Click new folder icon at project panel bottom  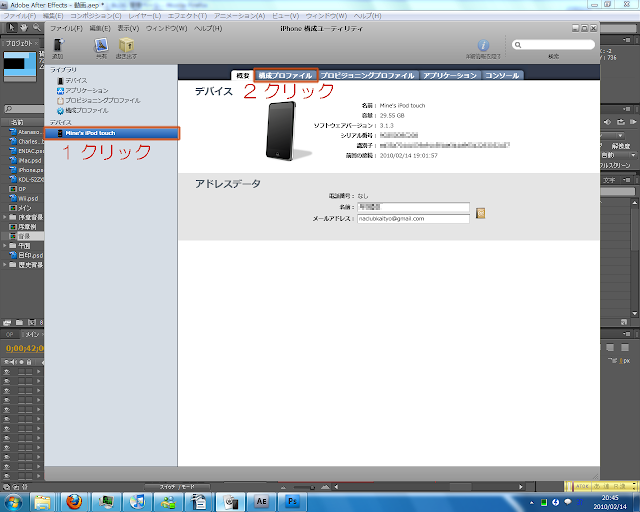pyautogui.click(x=19, y=323)
